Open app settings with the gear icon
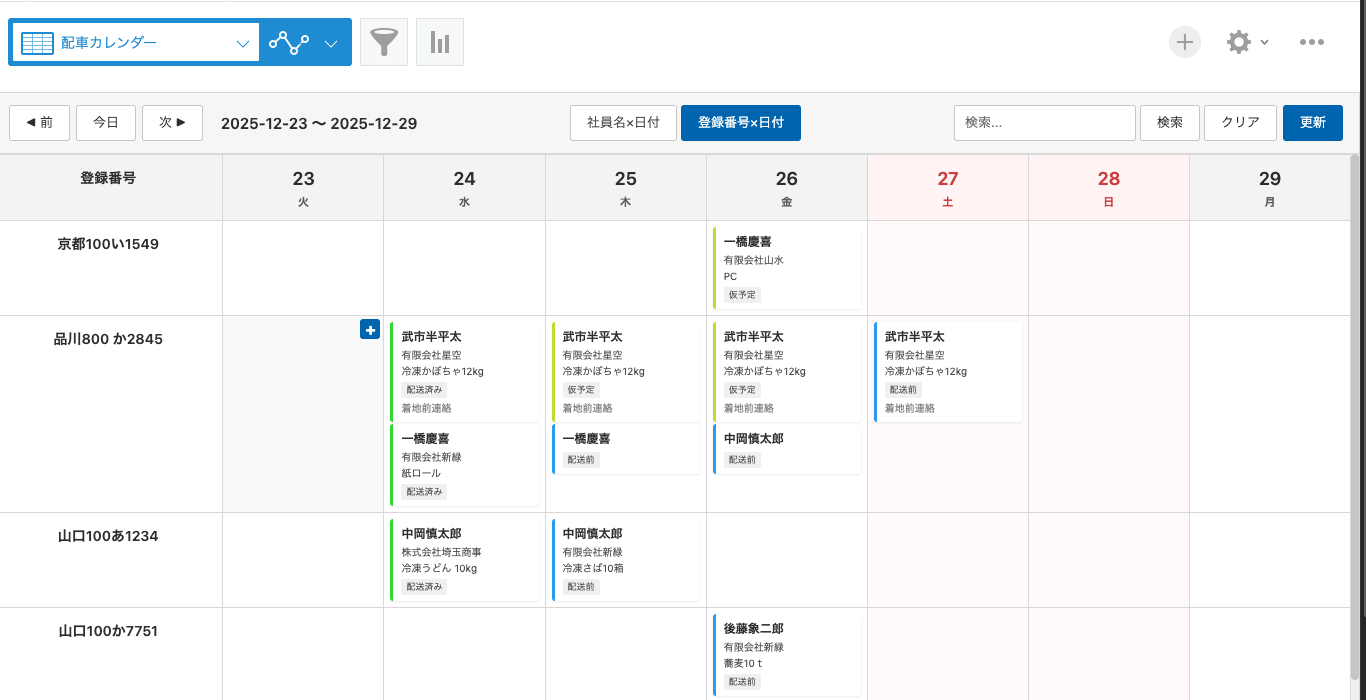This screenshot has width=1366, height=700. [x=1239, y=42]
